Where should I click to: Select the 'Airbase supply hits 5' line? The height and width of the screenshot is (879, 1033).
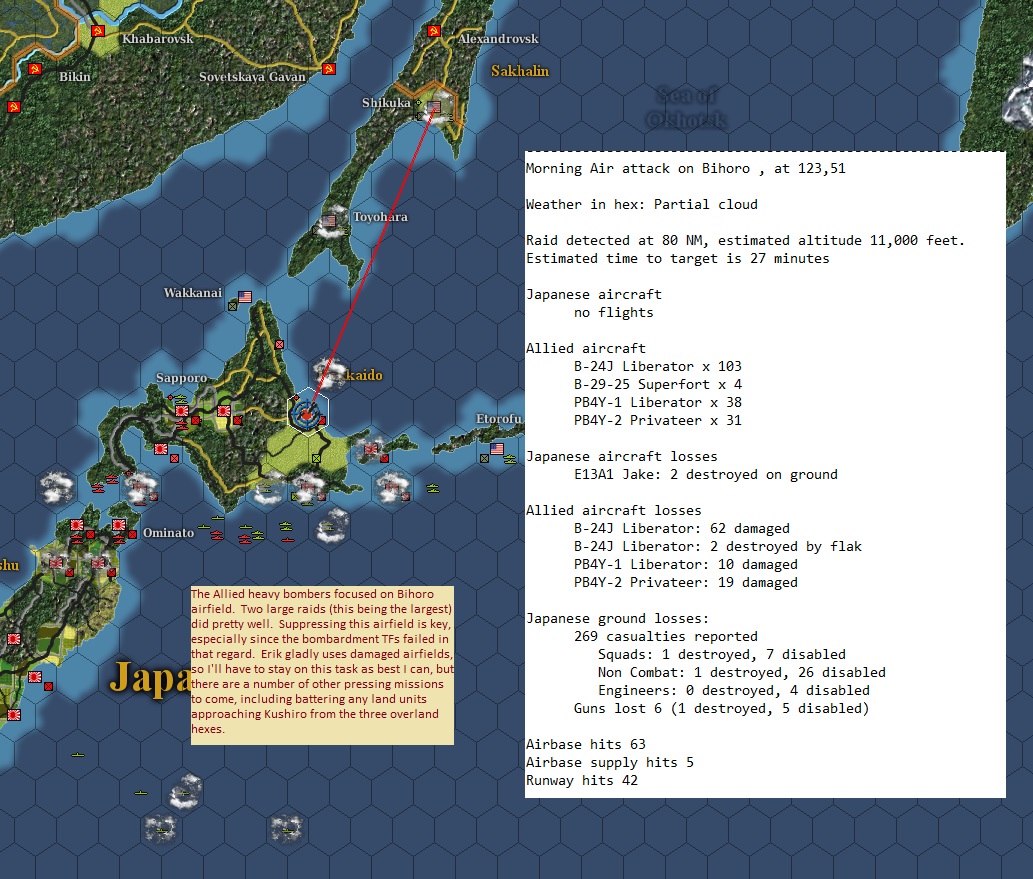click(609, 762)
